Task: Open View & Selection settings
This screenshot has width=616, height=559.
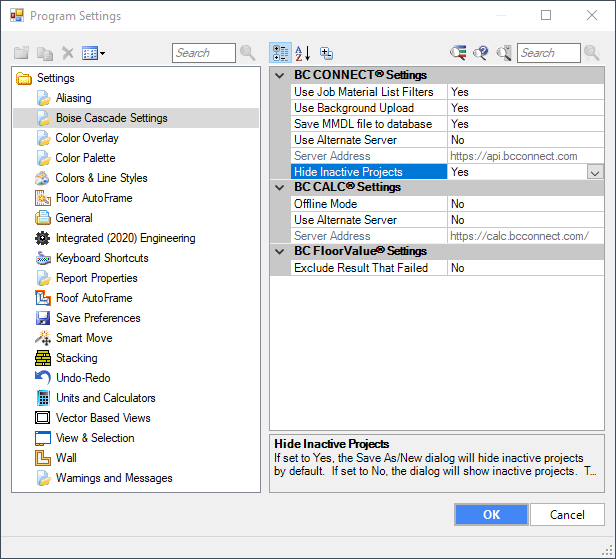Action: point(95,438)
